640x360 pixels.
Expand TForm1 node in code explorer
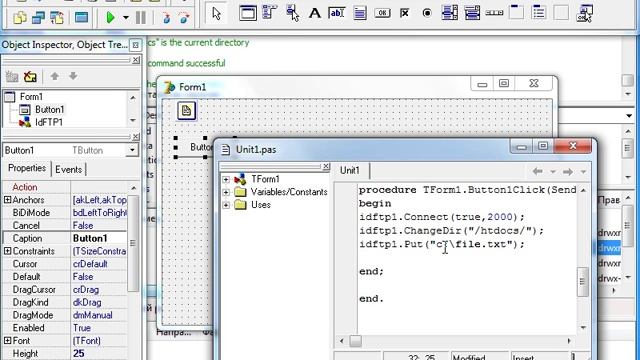(x=226, y=179)
